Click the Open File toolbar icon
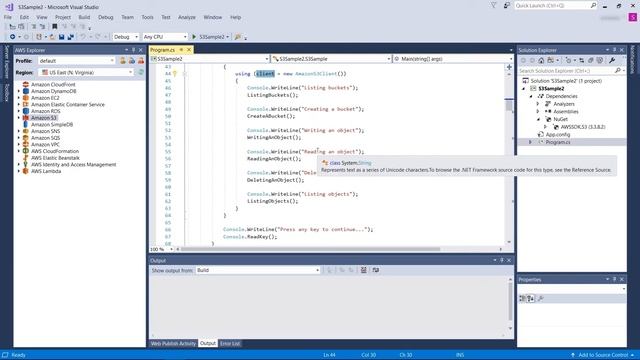The width and height of the screenshot is (640, 360). coord(52,37)
